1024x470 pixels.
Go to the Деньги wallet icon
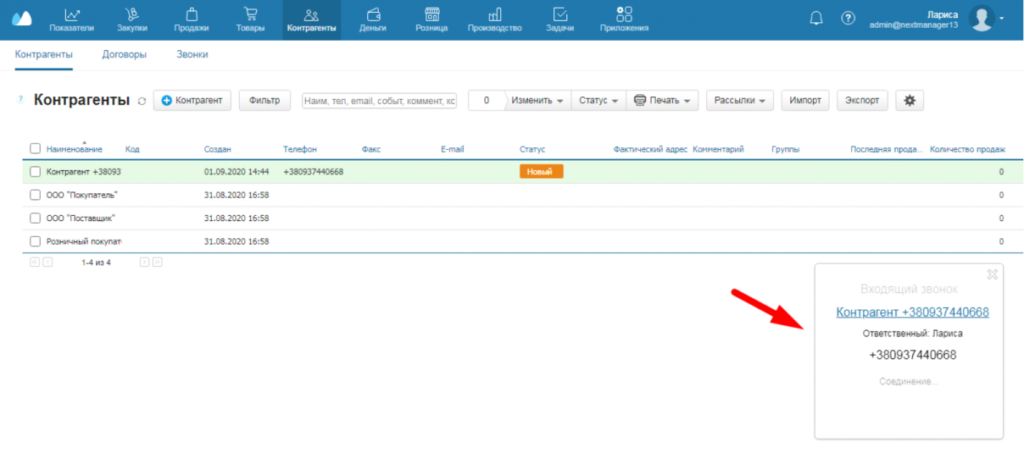(372, 15)
